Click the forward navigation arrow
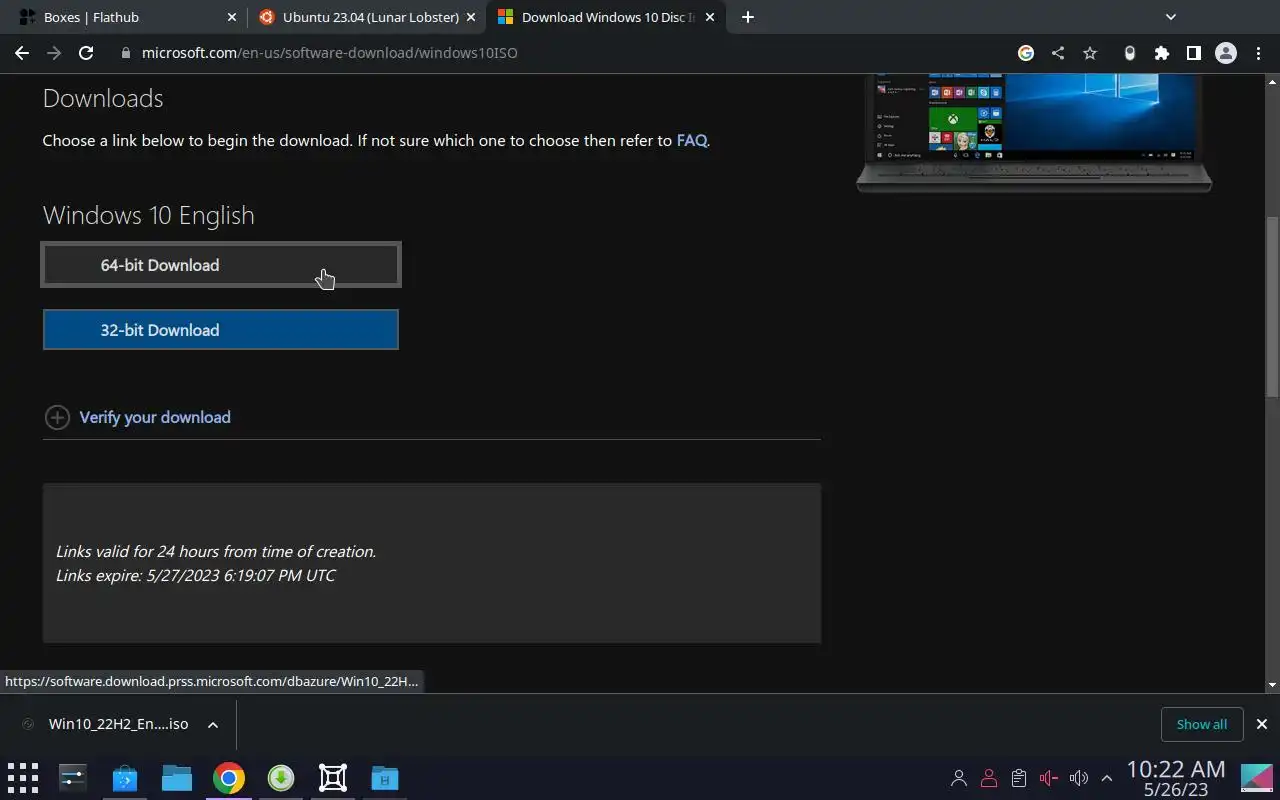 (x=54, y=53)
